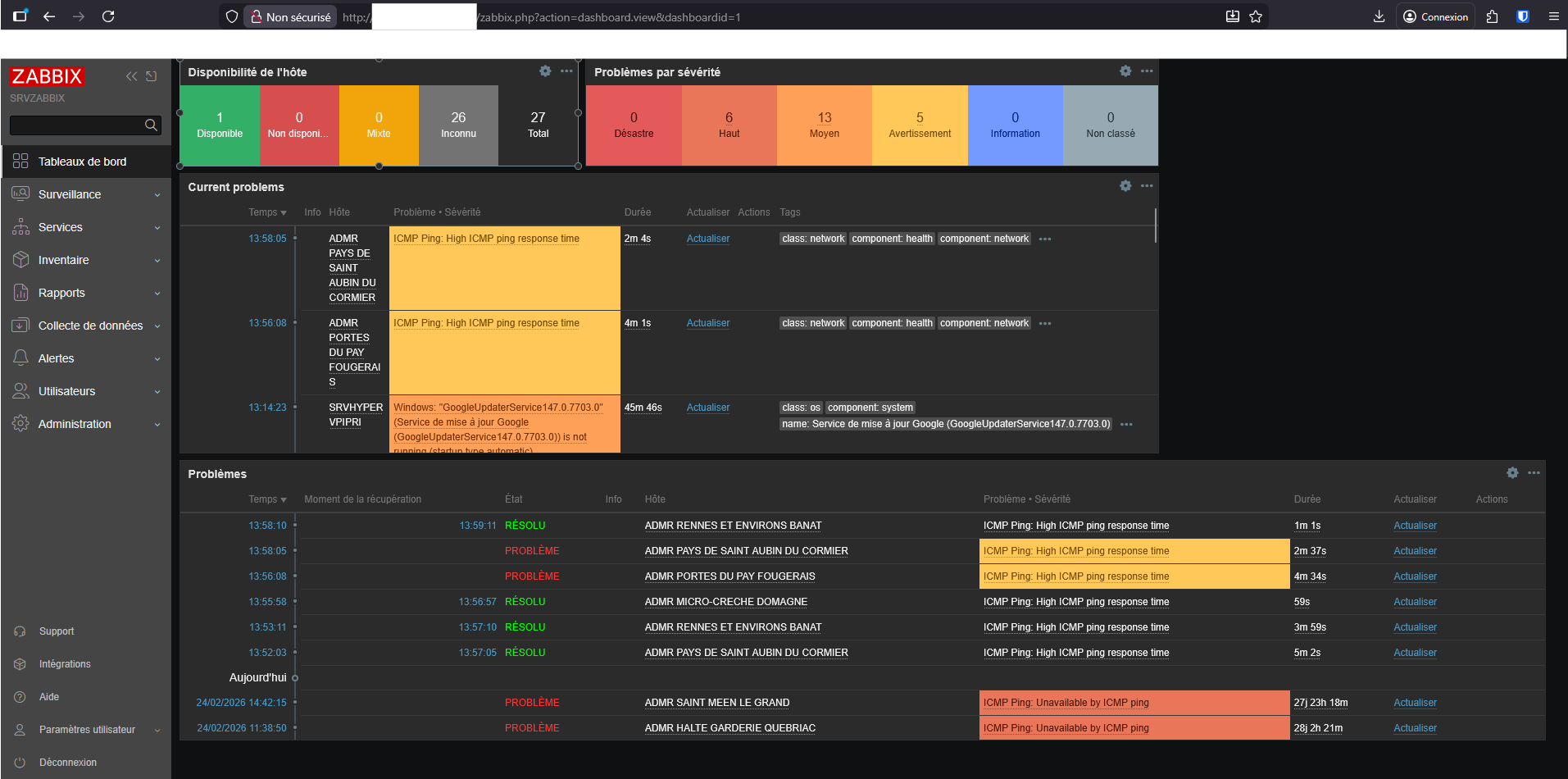Sort Current problems by Temps column

tap(267, 212)
